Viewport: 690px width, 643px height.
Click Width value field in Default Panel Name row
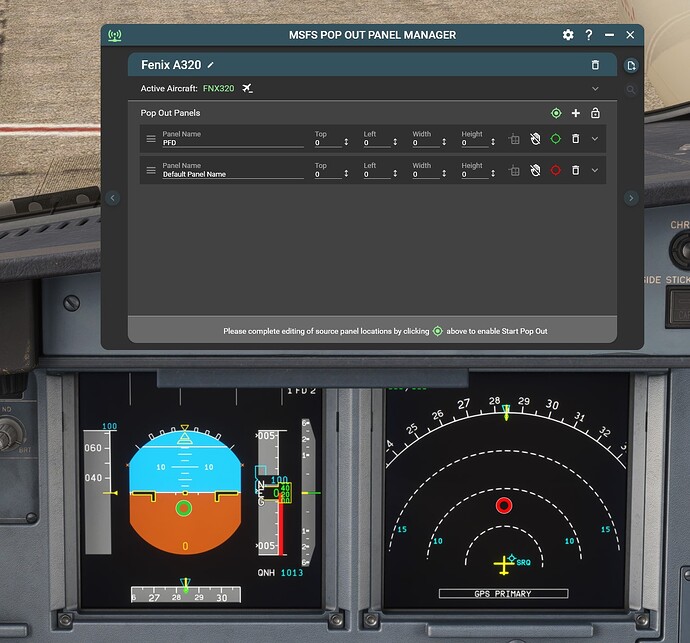(426, 174)
